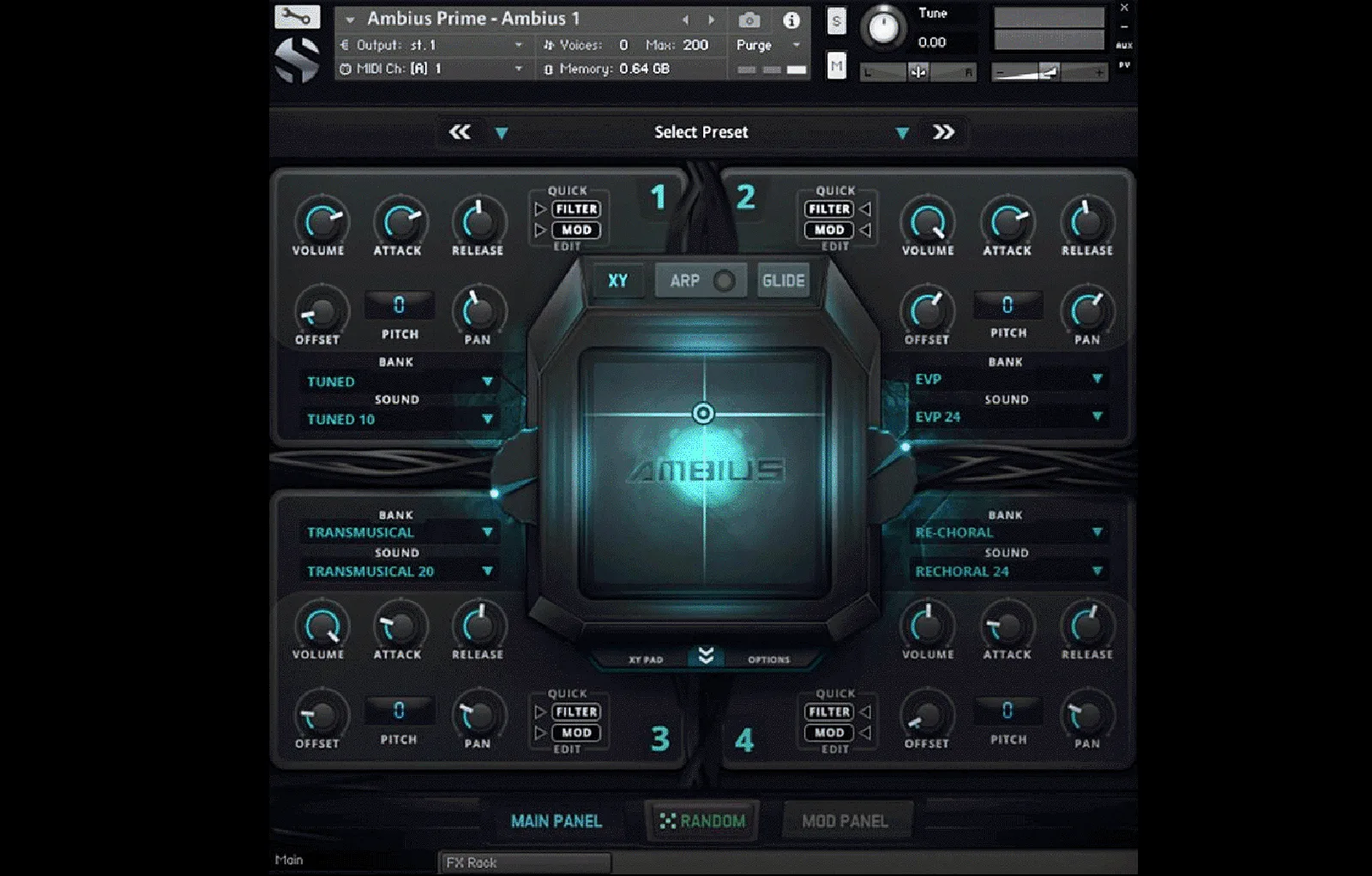Click the XY pad crosshair cursor
The width and height of the screenshot is (1372, 876).
coord(703,414)
